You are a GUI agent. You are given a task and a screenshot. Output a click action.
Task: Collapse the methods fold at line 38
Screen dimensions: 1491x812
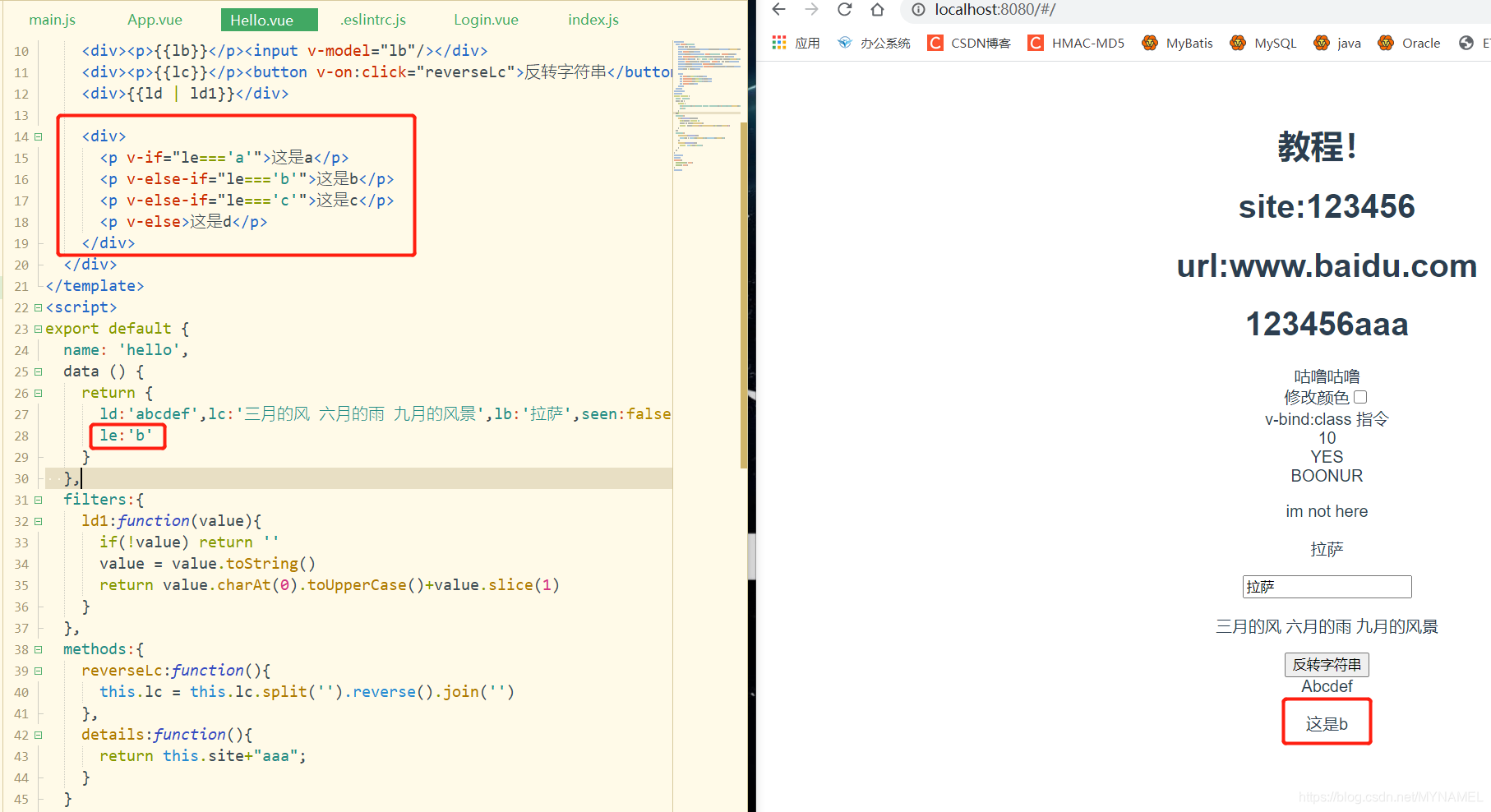[38, 649]
